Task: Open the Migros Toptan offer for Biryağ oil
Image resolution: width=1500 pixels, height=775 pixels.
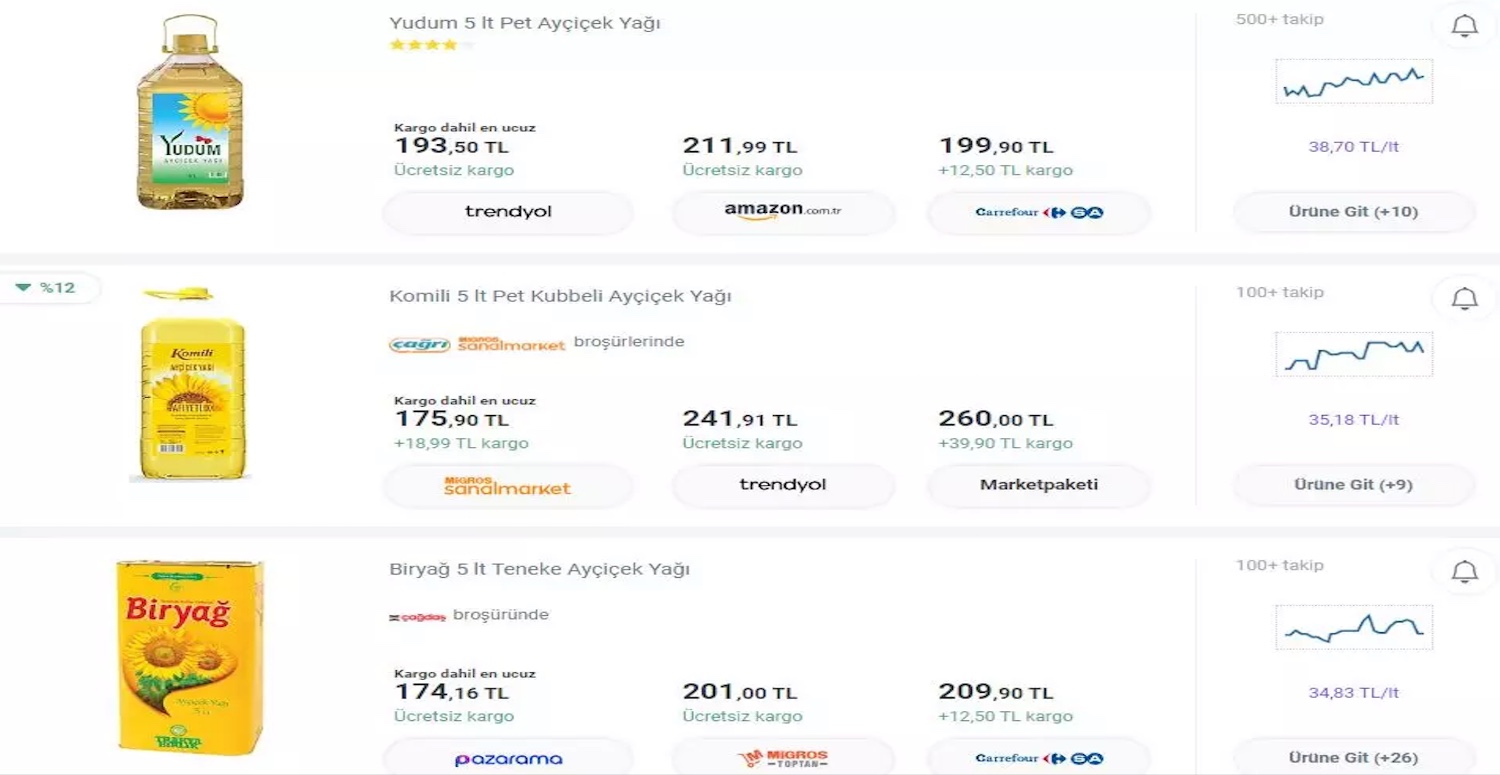Action: pyautogui.click(x=783, y=758)
